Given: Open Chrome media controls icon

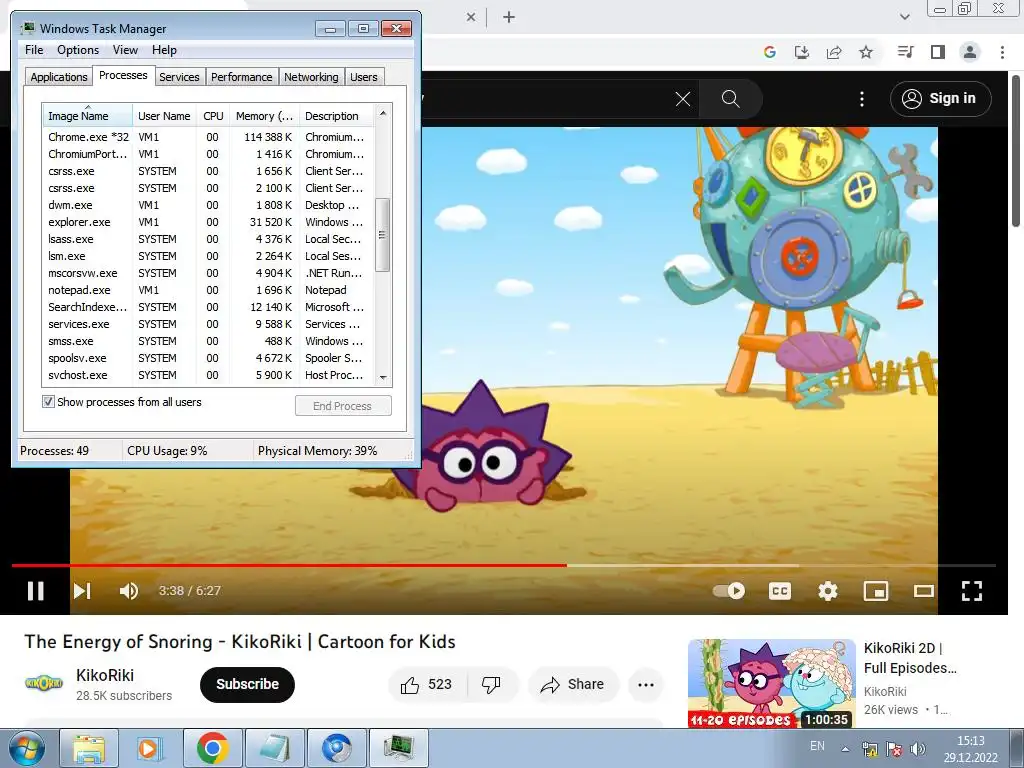Looking at the screenshot, I should (x=905, y=52).
